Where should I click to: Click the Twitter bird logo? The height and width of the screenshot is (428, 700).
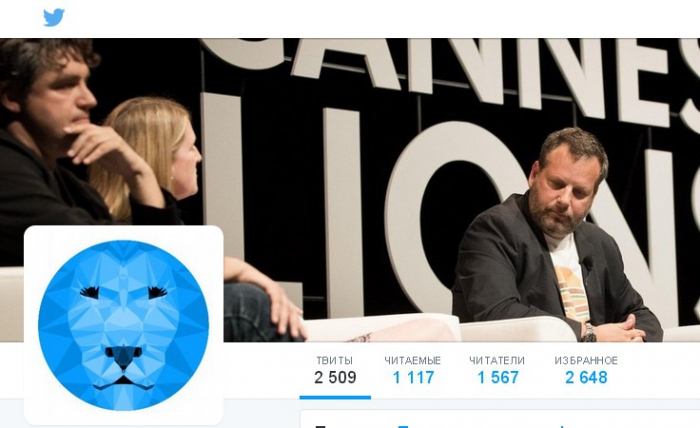click(x=54, y=17)
